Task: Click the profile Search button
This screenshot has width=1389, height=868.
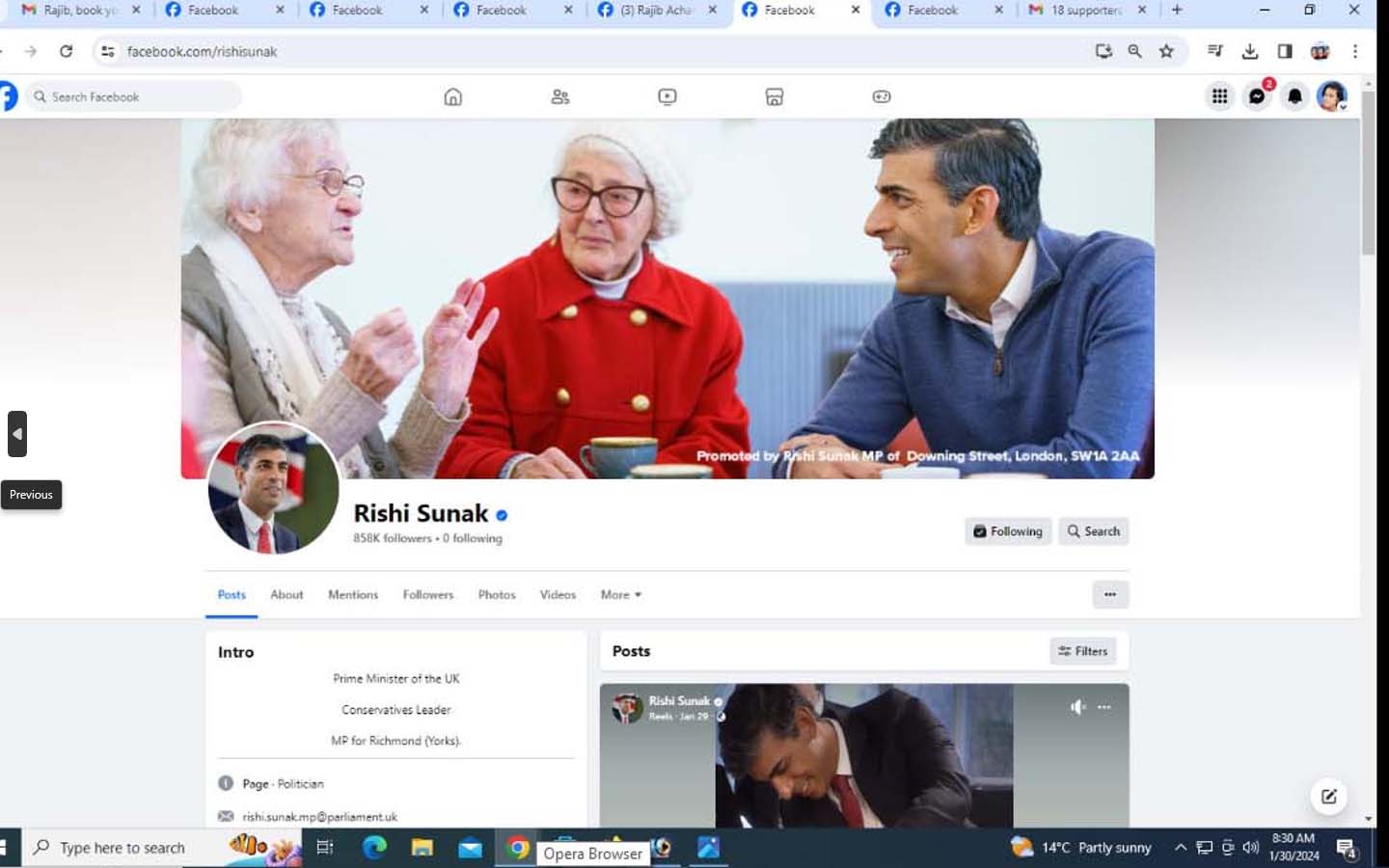Action: click(x=1094, y=531)
